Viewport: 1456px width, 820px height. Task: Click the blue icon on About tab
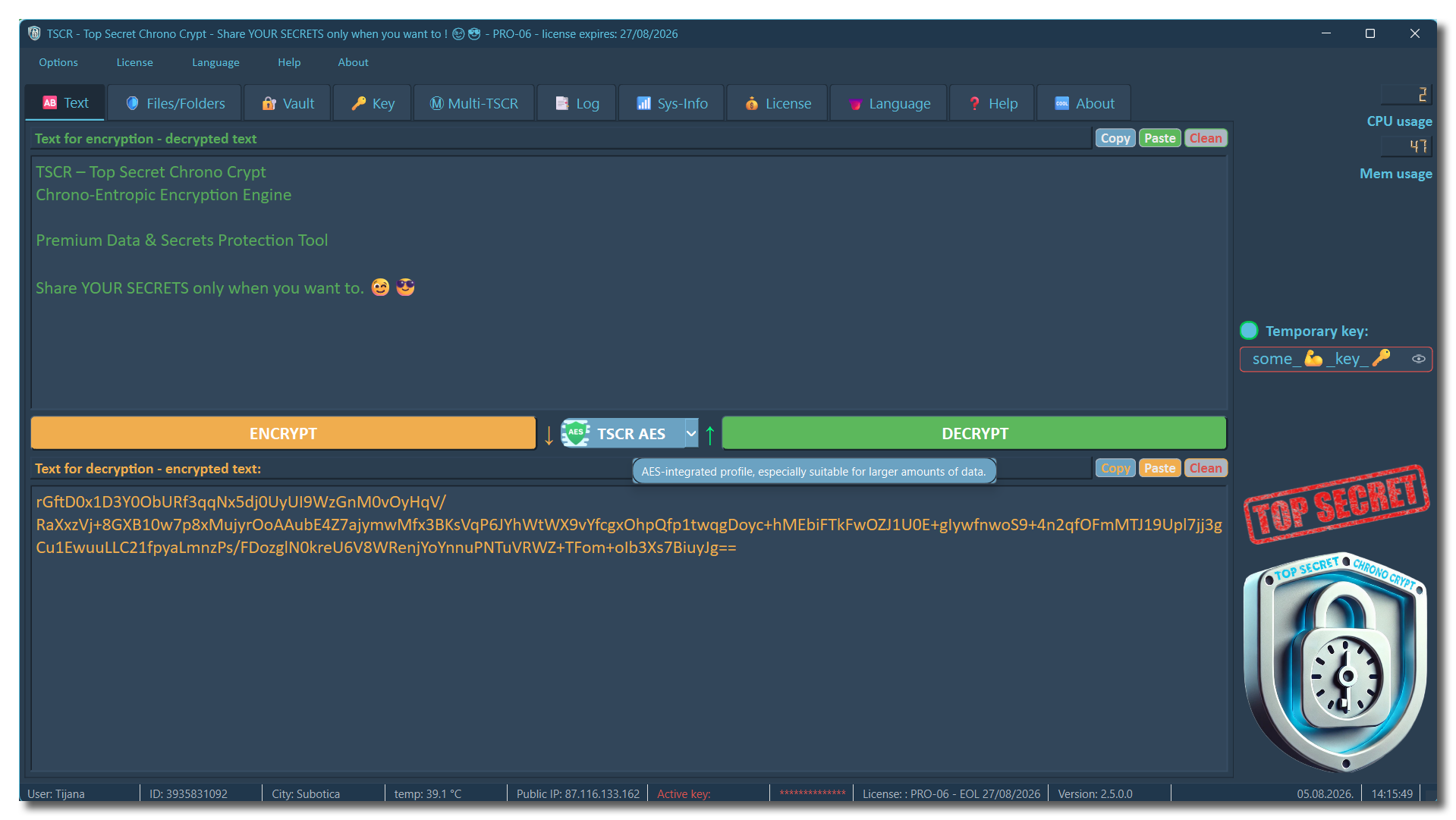click(x=1061, y=103)
